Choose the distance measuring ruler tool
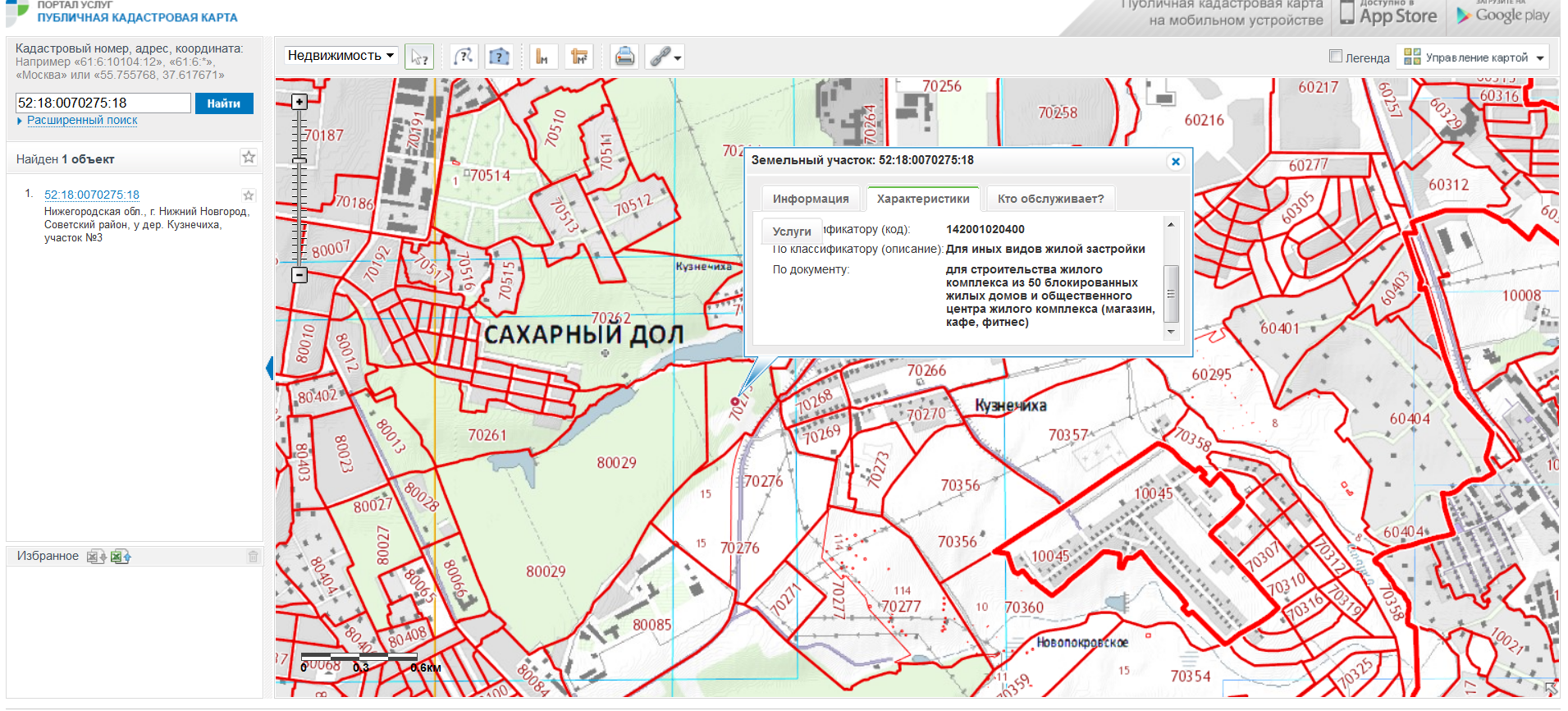 pos(542,57)
